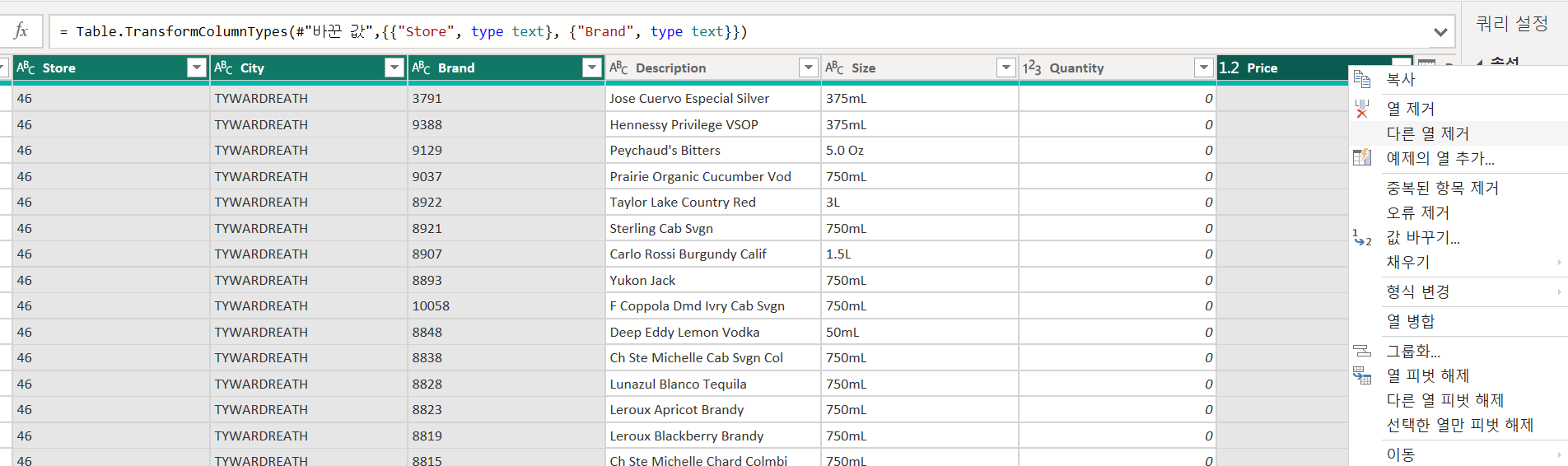The width and height of the screenshot is (1568, 466).
Task: Click Hennessy Privilege VSOP cell
Action: pos(713,124)
